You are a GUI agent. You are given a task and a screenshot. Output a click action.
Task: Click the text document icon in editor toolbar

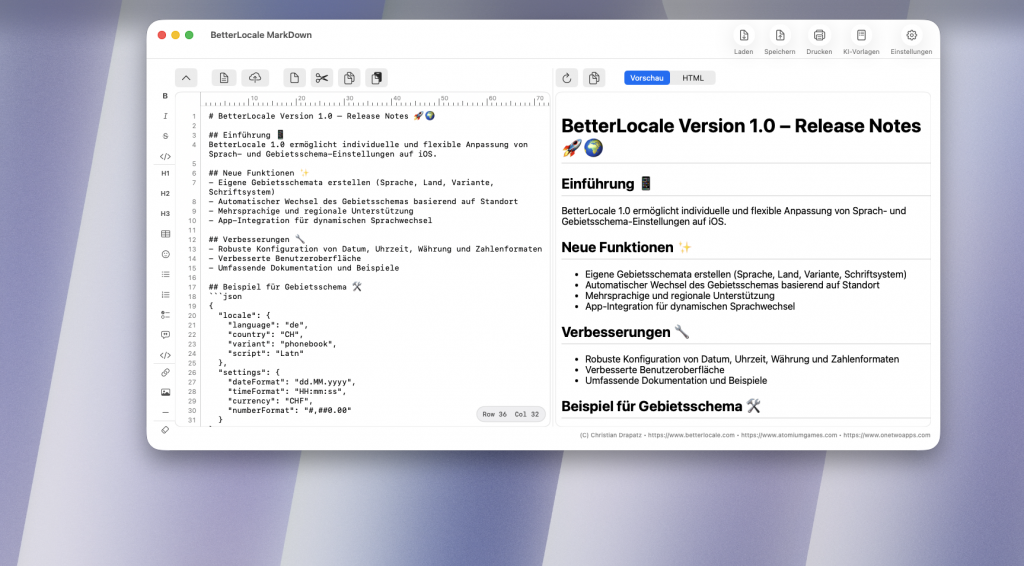[x=224, y=78]
